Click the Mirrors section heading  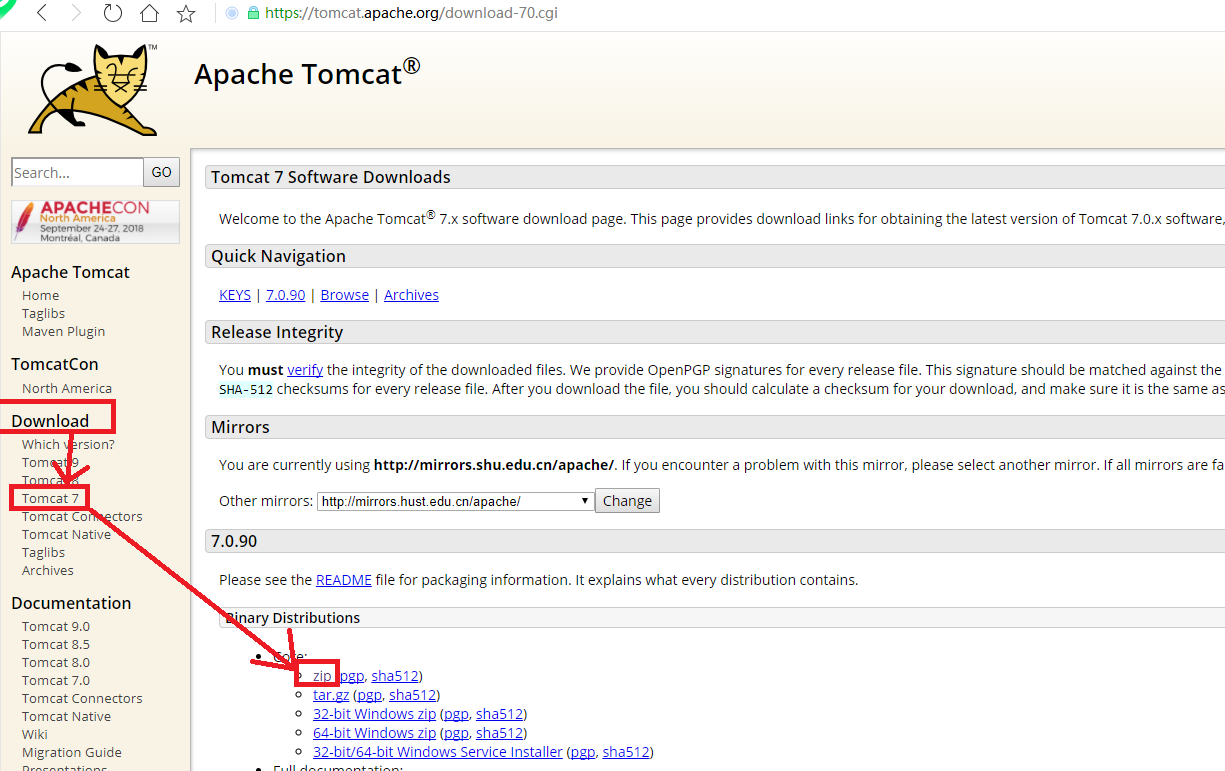click(240, 427)
